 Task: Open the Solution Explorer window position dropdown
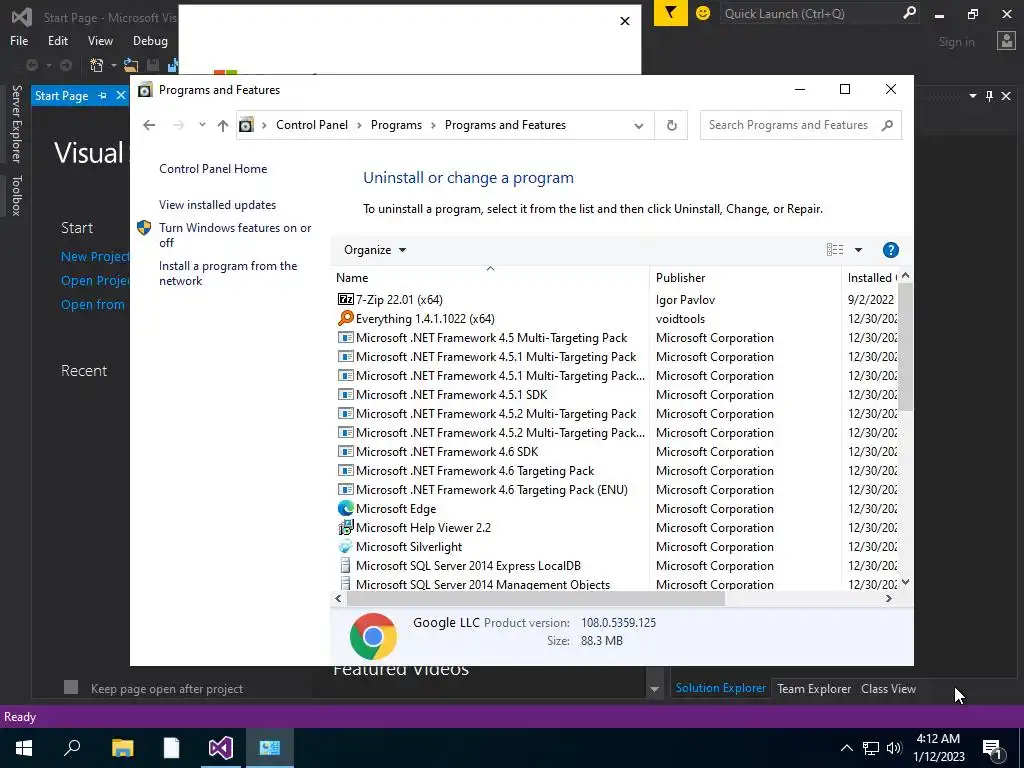972,96
